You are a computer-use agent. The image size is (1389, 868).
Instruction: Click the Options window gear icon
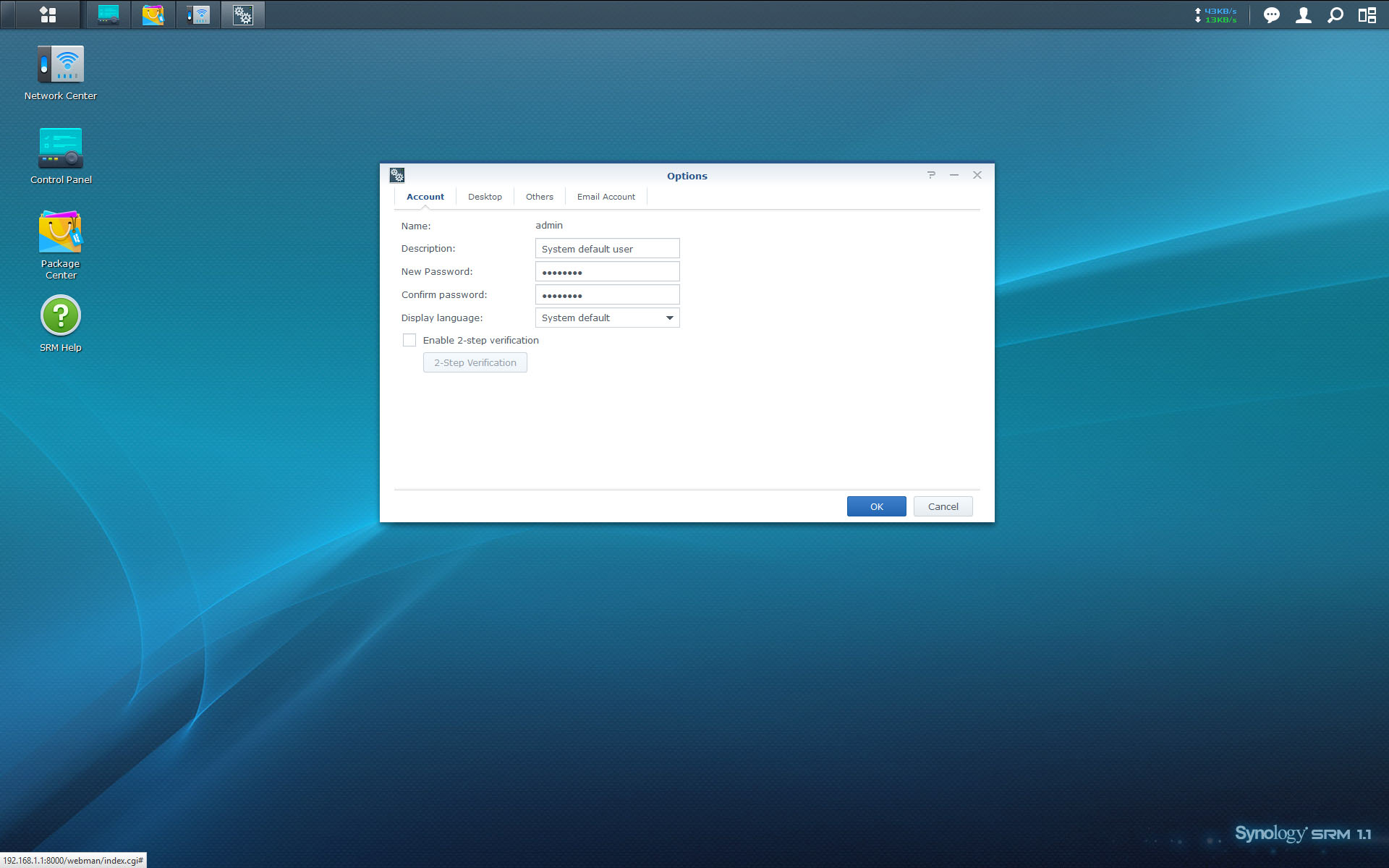(x=397, y=175)
